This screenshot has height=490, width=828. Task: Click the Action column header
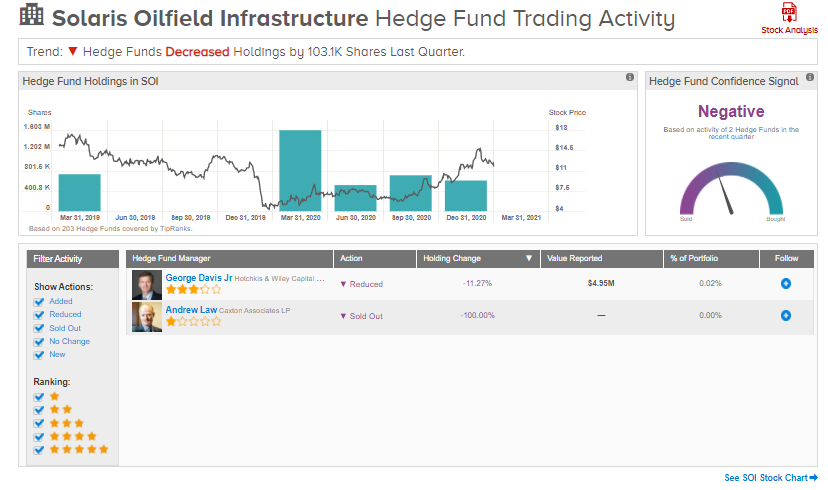351,259
